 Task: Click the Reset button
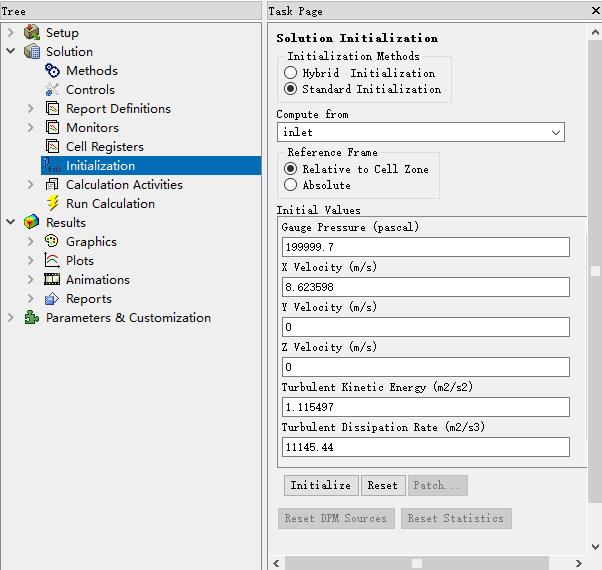click(383, 485)
